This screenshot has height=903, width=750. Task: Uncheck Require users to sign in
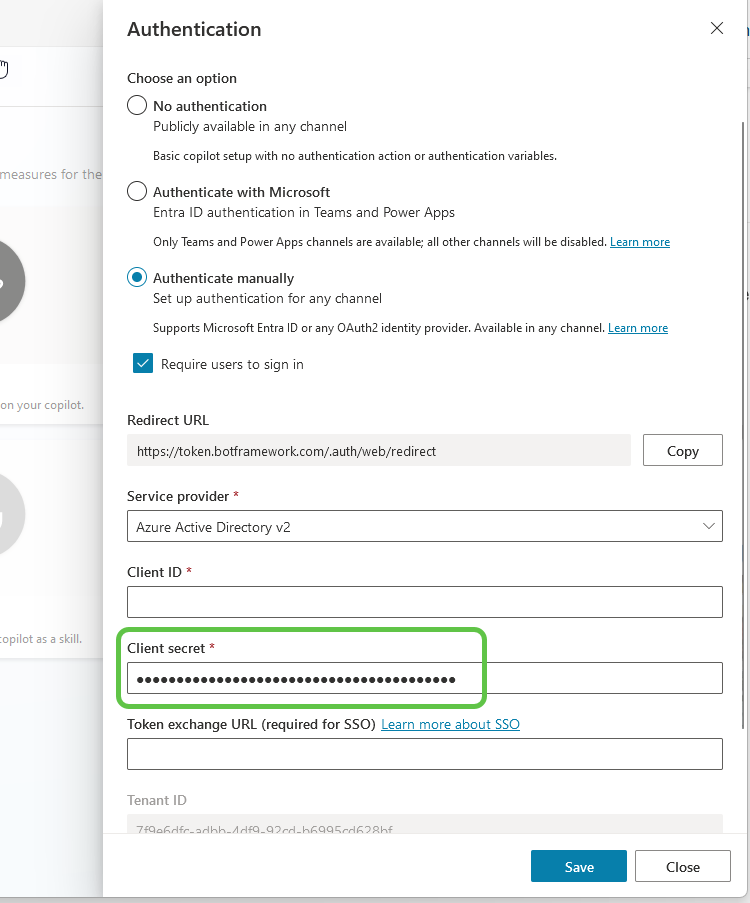pyautogui.click(x=142, y=364)
